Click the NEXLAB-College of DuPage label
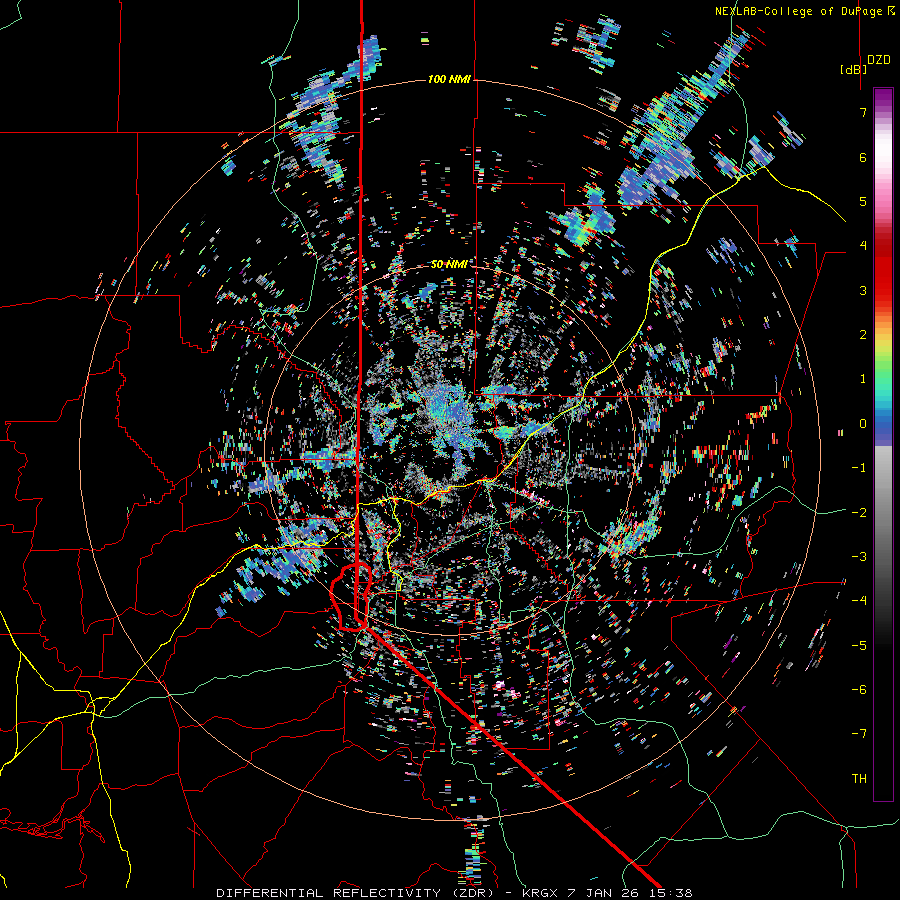This screenshot has height=900, width=900. pos(804,11)
